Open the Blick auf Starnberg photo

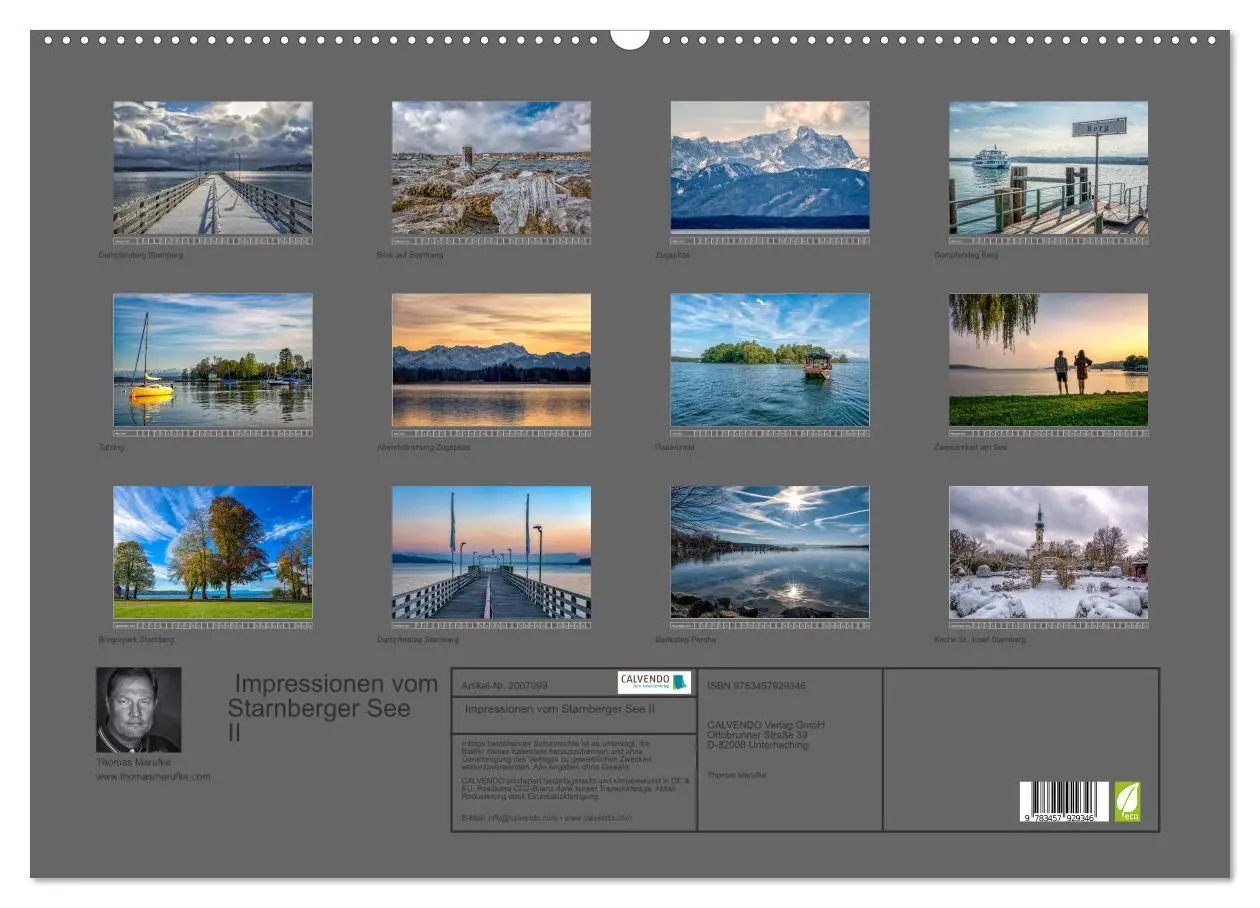click(x=491, y=167)
